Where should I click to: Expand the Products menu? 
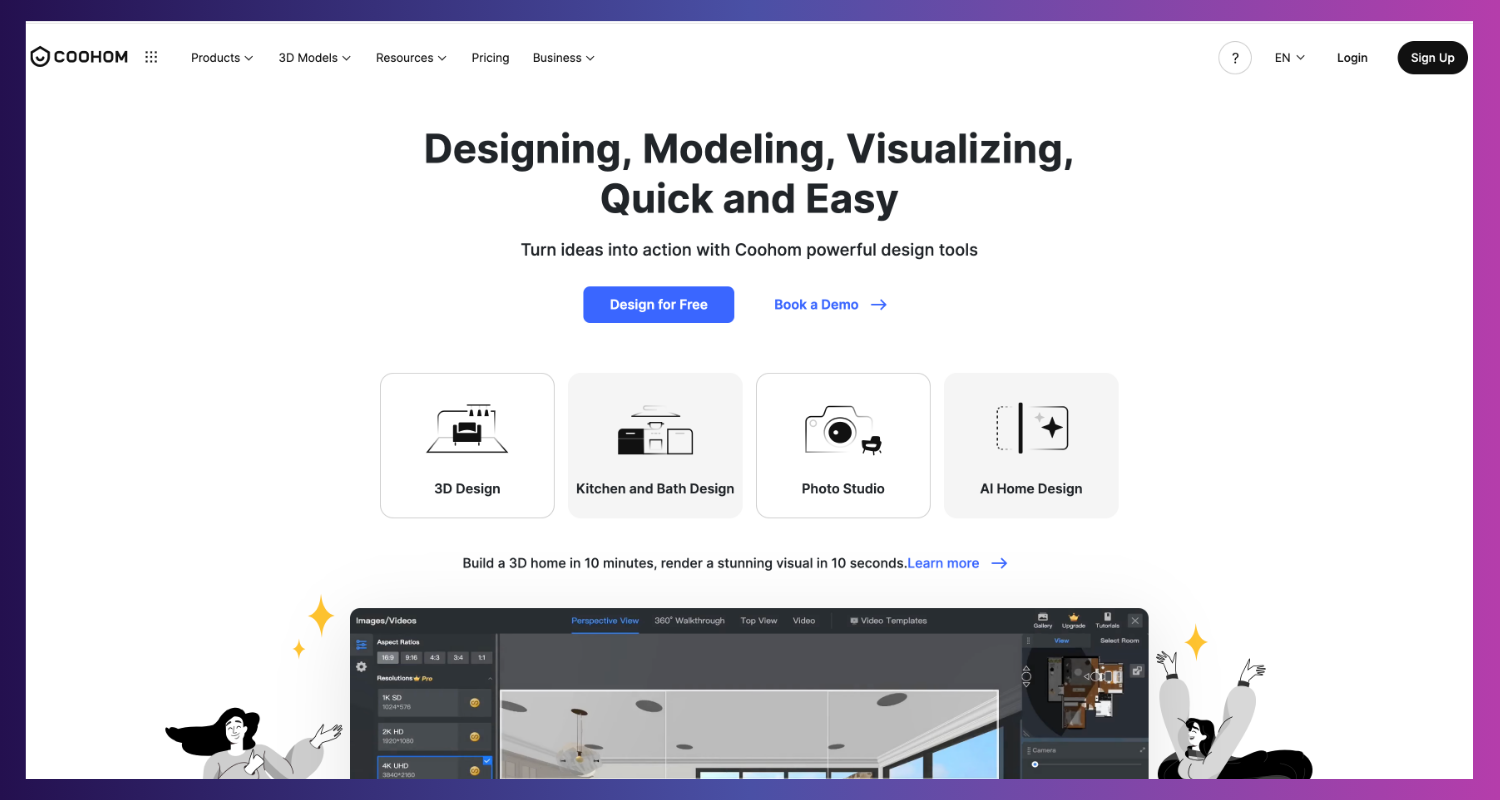tap(221, 57)
